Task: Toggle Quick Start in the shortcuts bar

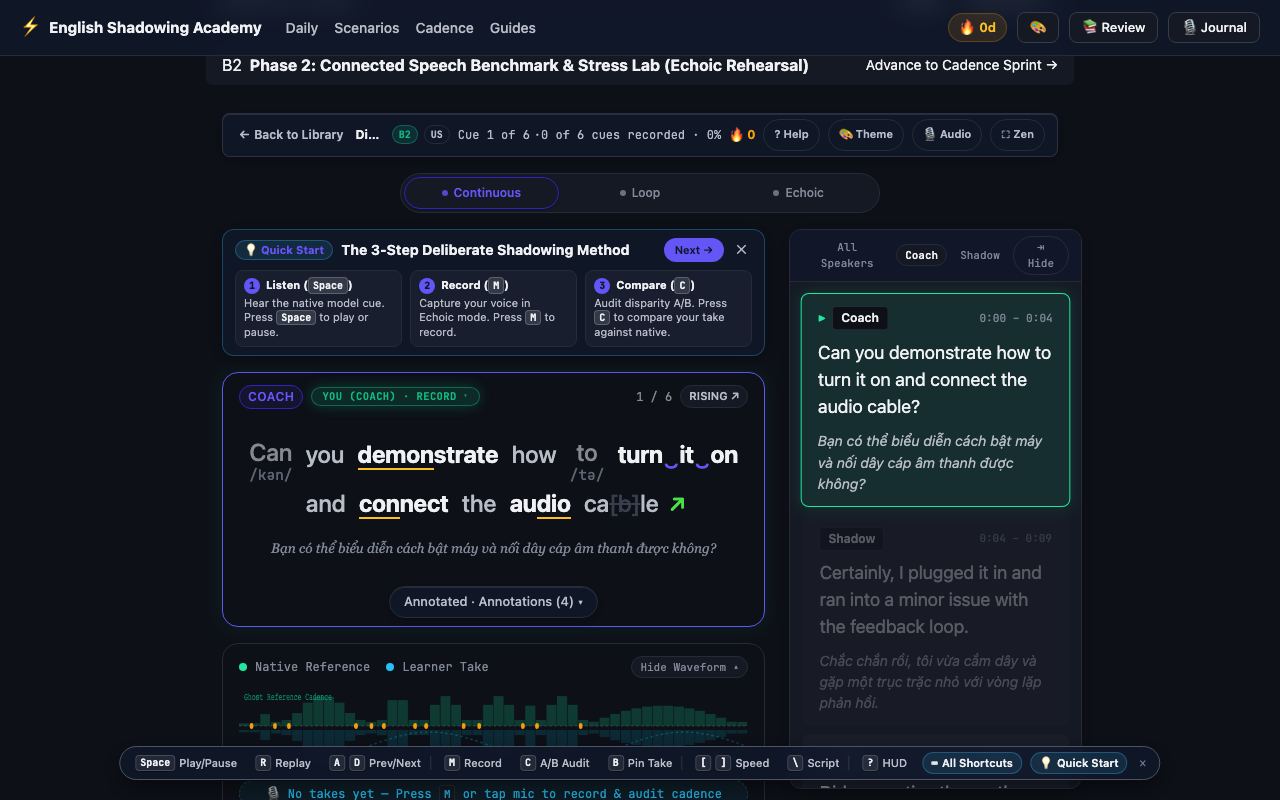Action: pyautogui.click(x=1079, y=763)
